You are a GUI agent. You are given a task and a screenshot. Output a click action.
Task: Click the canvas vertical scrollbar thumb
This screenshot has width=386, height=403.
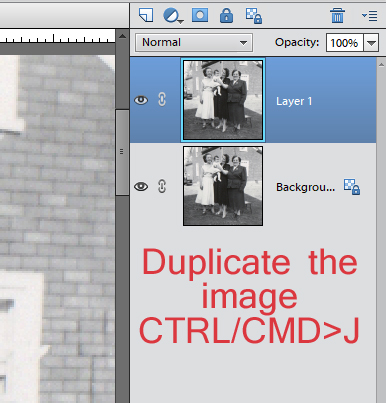(x=122, y=152)
